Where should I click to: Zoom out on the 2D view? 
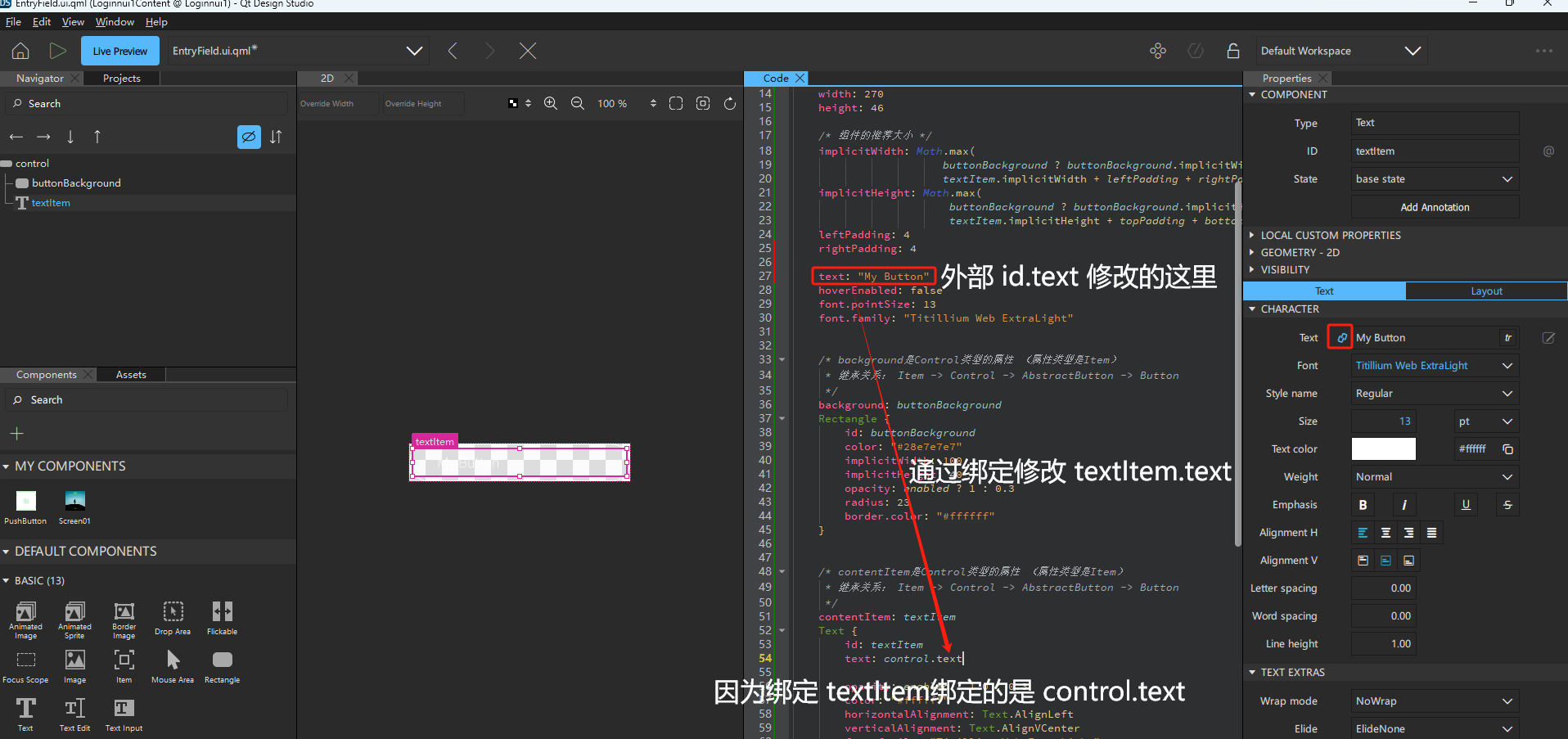coord(578,103)
